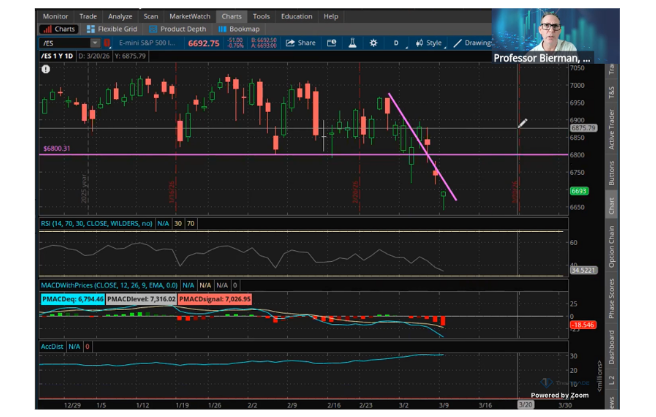Click the Style candlestick icon
The width and height of the screenshot is (656, 417).
pyautogui.click(x=419, y=43)
